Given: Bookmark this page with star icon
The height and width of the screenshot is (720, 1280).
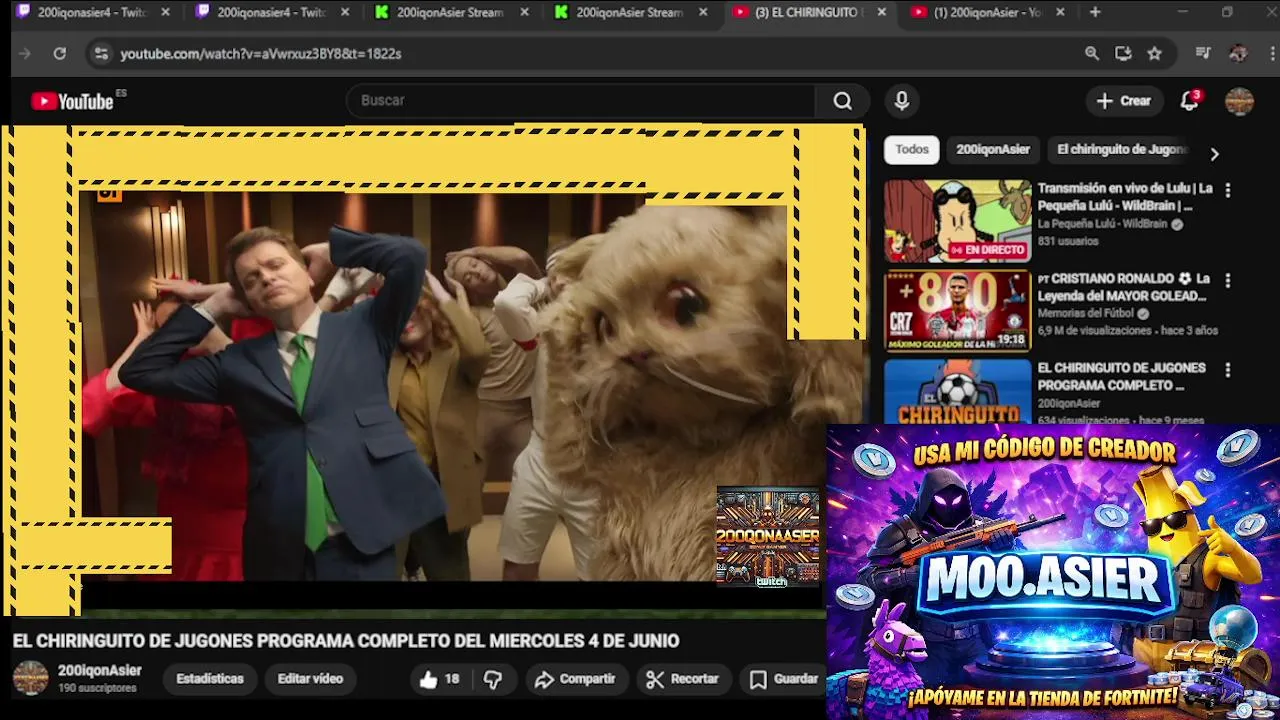Looking at the screenshot, I should pos(1155,54).
